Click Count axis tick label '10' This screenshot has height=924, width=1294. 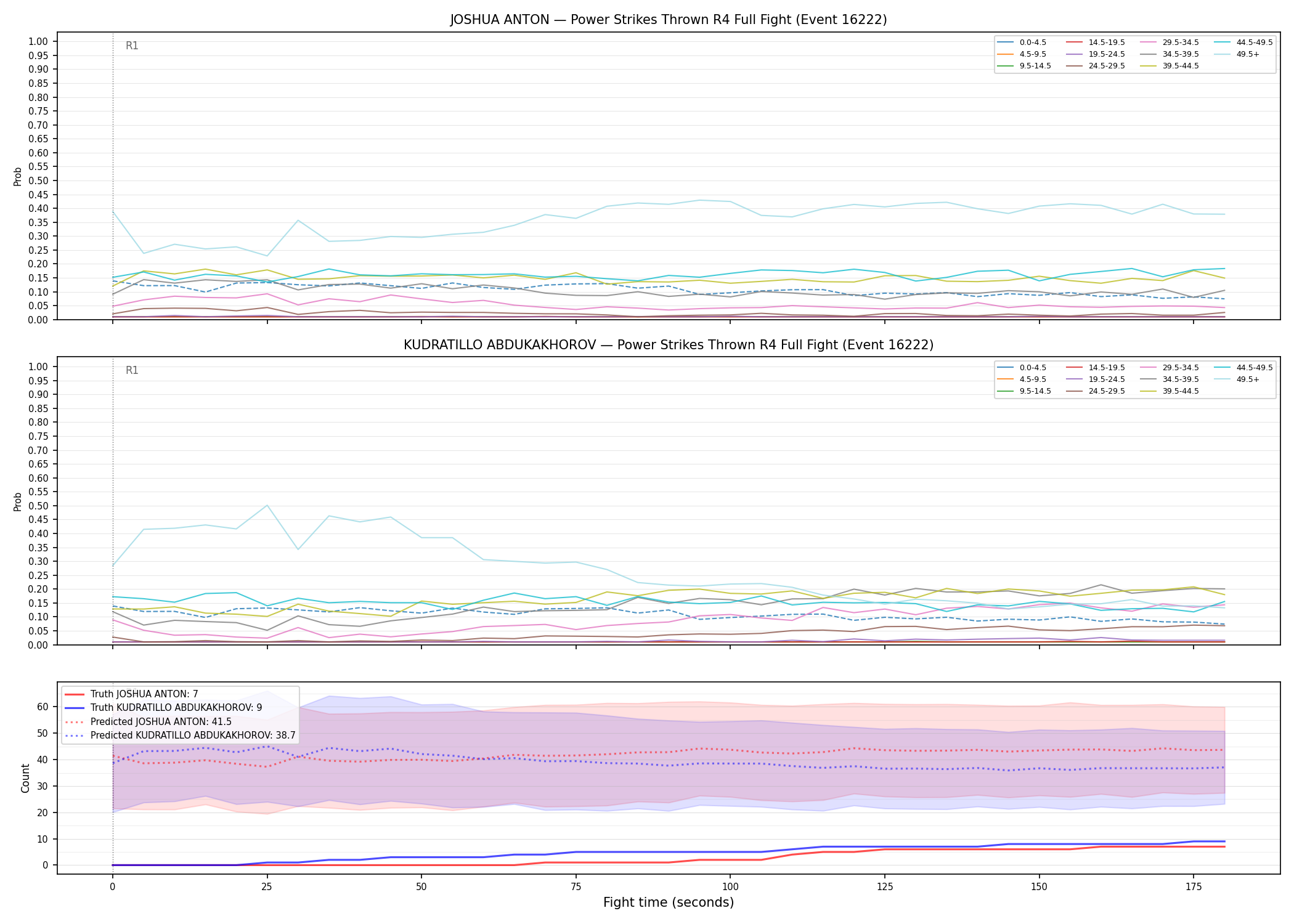point(43,840)
